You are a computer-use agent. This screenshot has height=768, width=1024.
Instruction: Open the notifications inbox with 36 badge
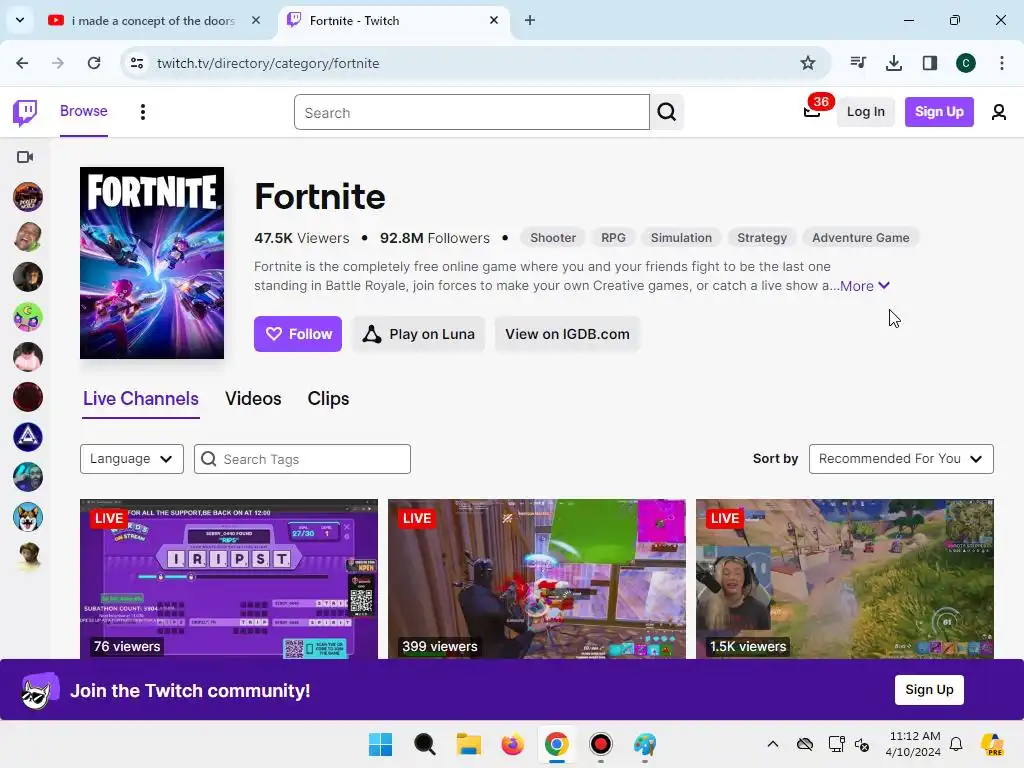812,112
